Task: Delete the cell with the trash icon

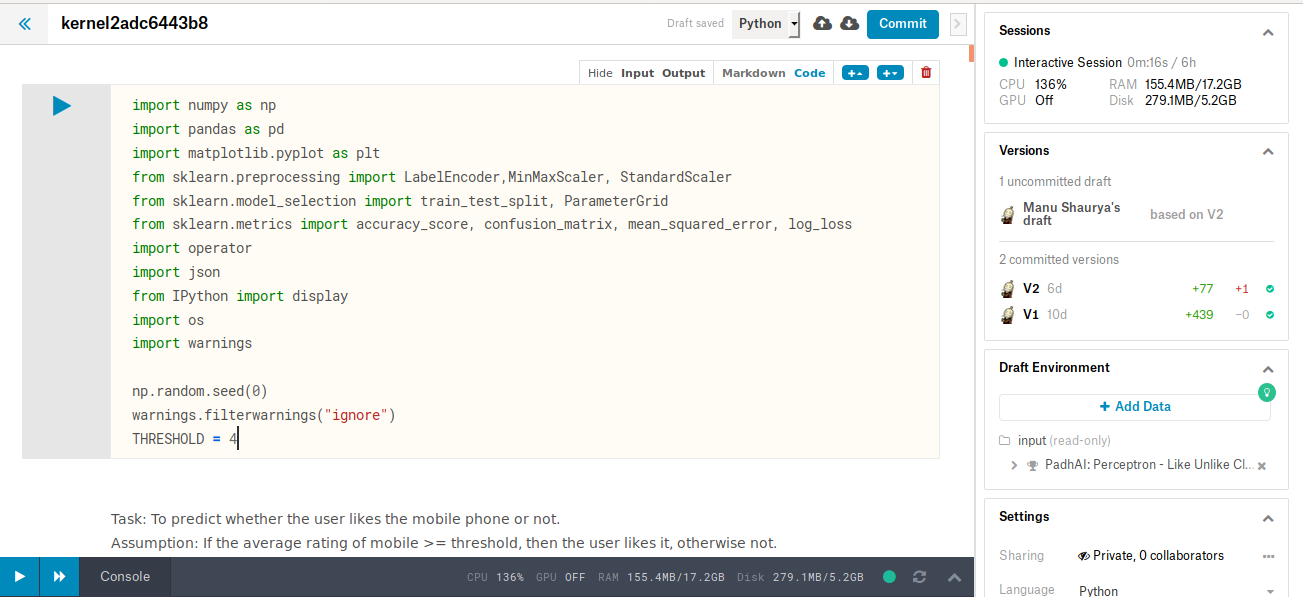Action: tap(925, 72)
